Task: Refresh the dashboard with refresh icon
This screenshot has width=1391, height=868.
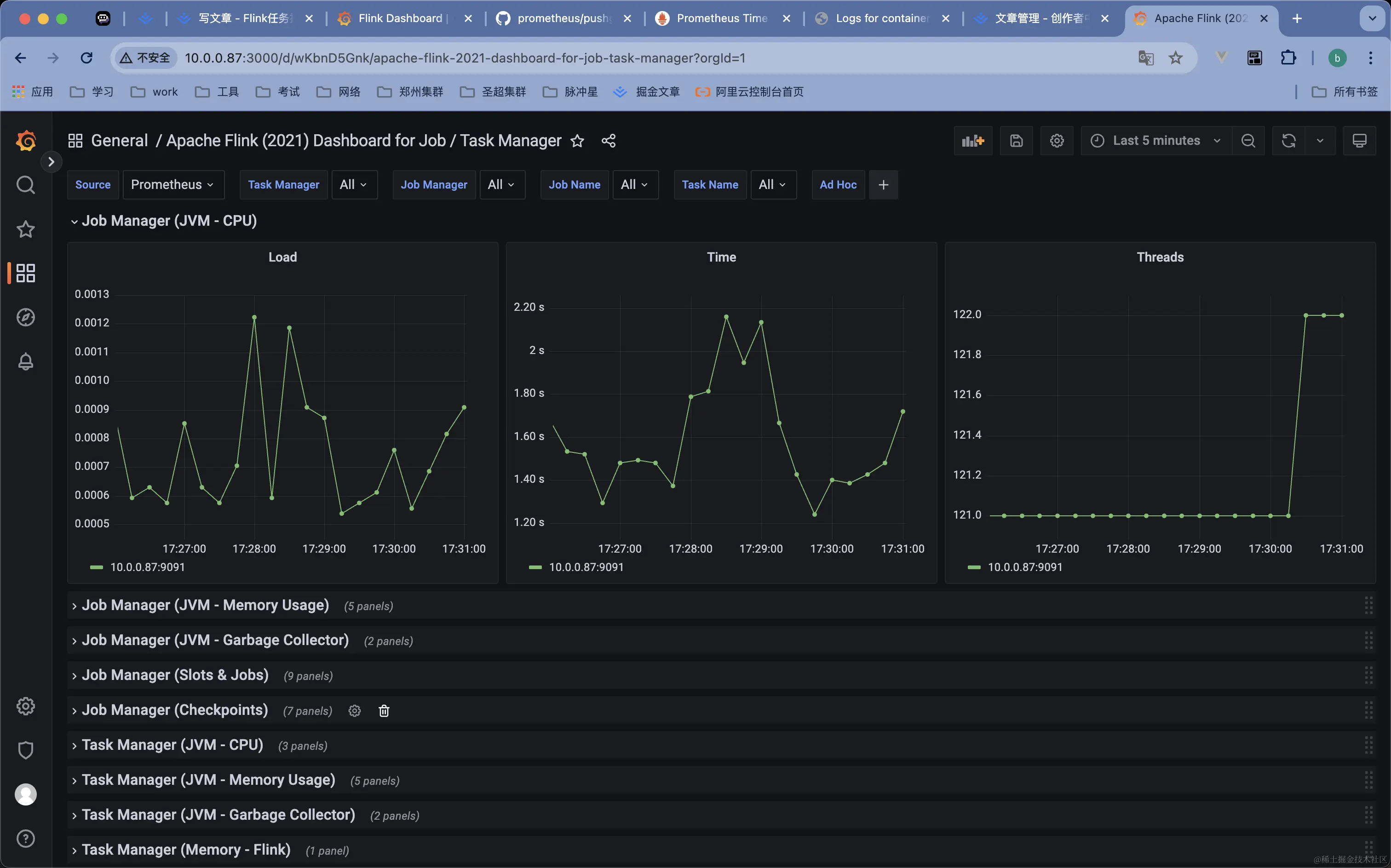Action: pyautogui.click(x=1288, y=141)
